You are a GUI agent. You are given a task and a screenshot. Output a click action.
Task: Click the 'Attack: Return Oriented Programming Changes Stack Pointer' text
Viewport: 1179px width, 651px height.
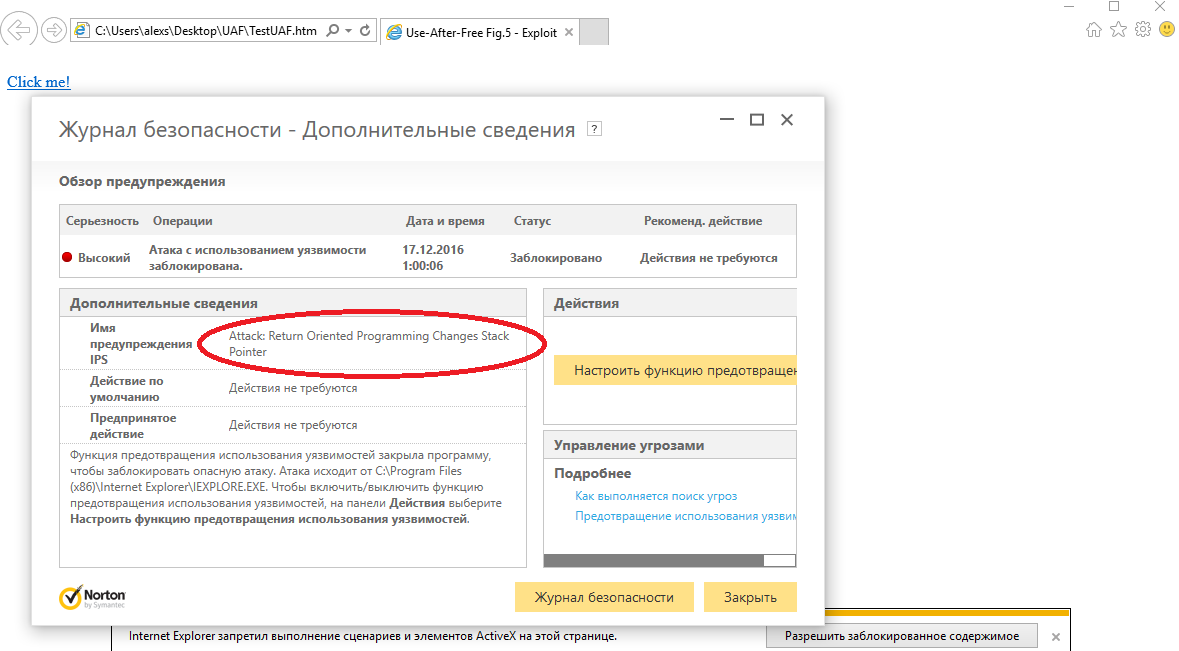[x=368, y=344]
